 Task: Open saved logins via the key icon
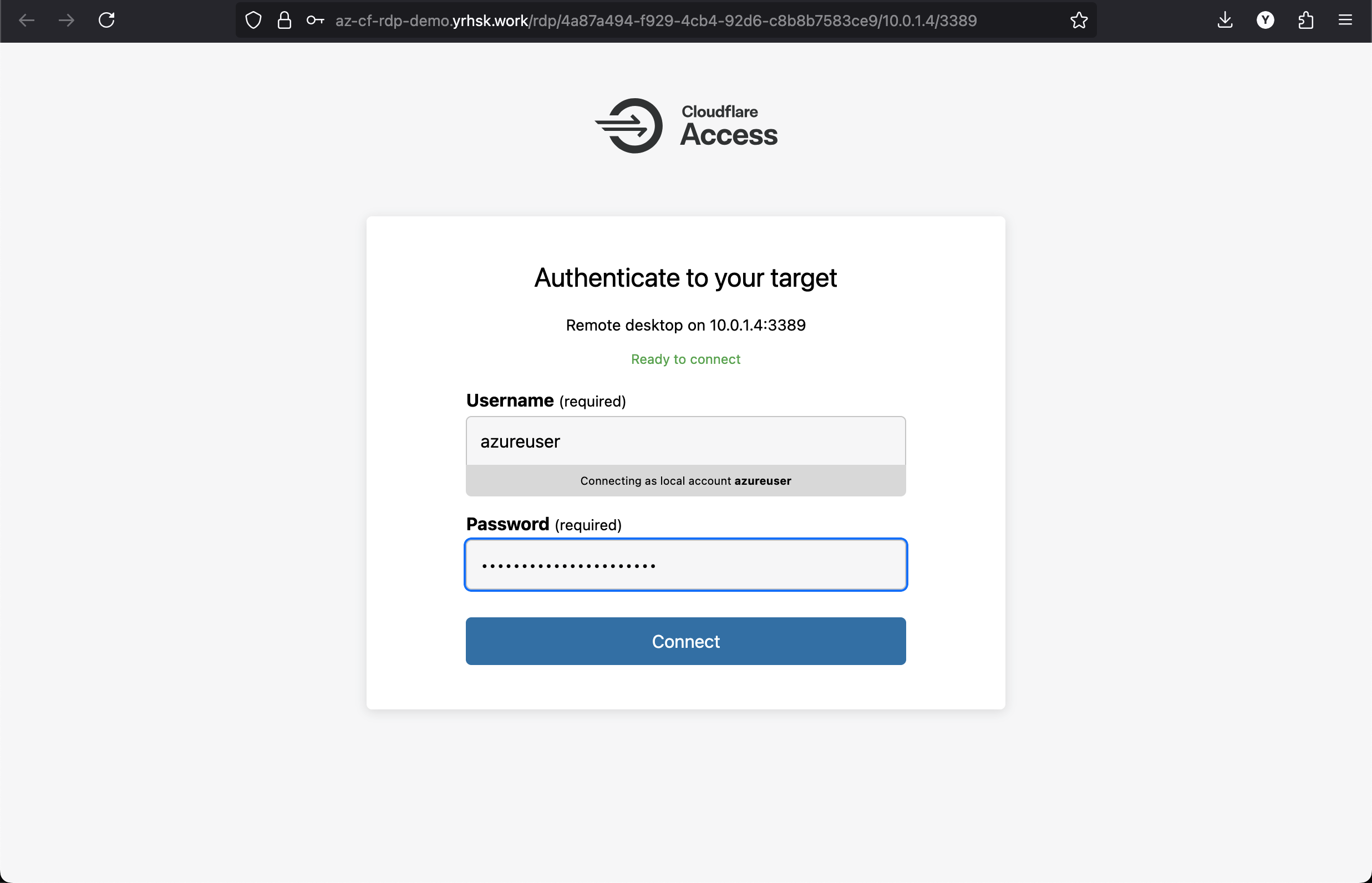coord(315,21)
